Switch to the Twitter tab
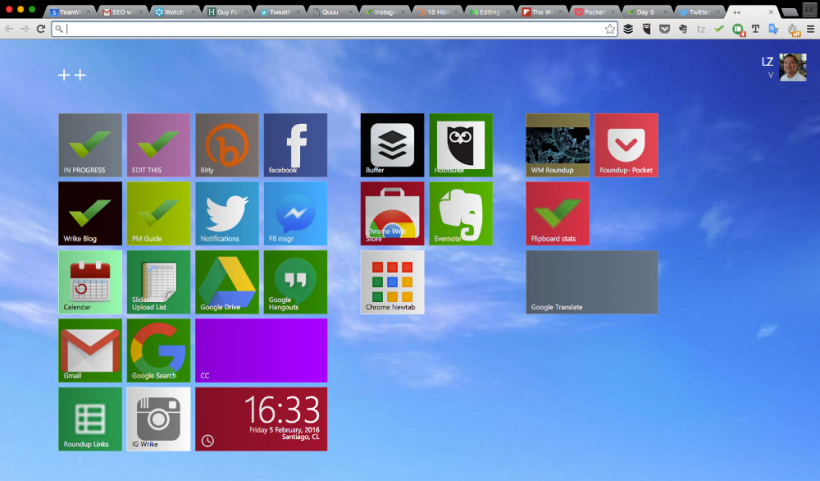This screenshot has height=481, width=820. [x=699, y=12]
